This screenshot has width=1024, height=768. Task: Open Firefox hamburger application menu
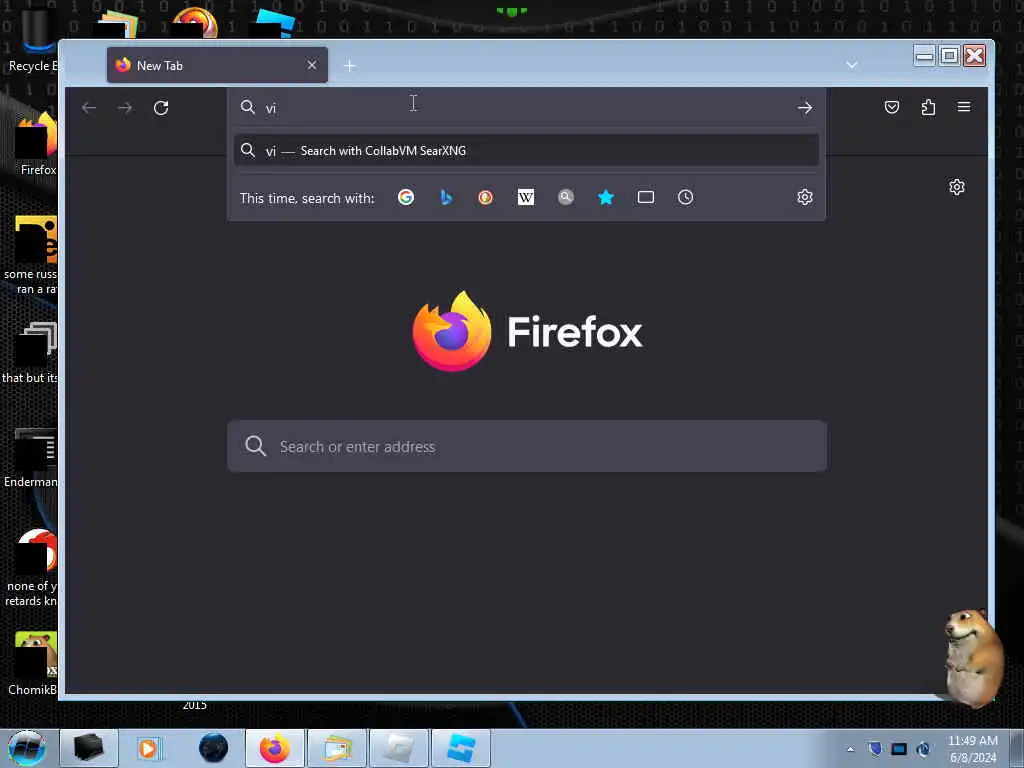[964, 106]
